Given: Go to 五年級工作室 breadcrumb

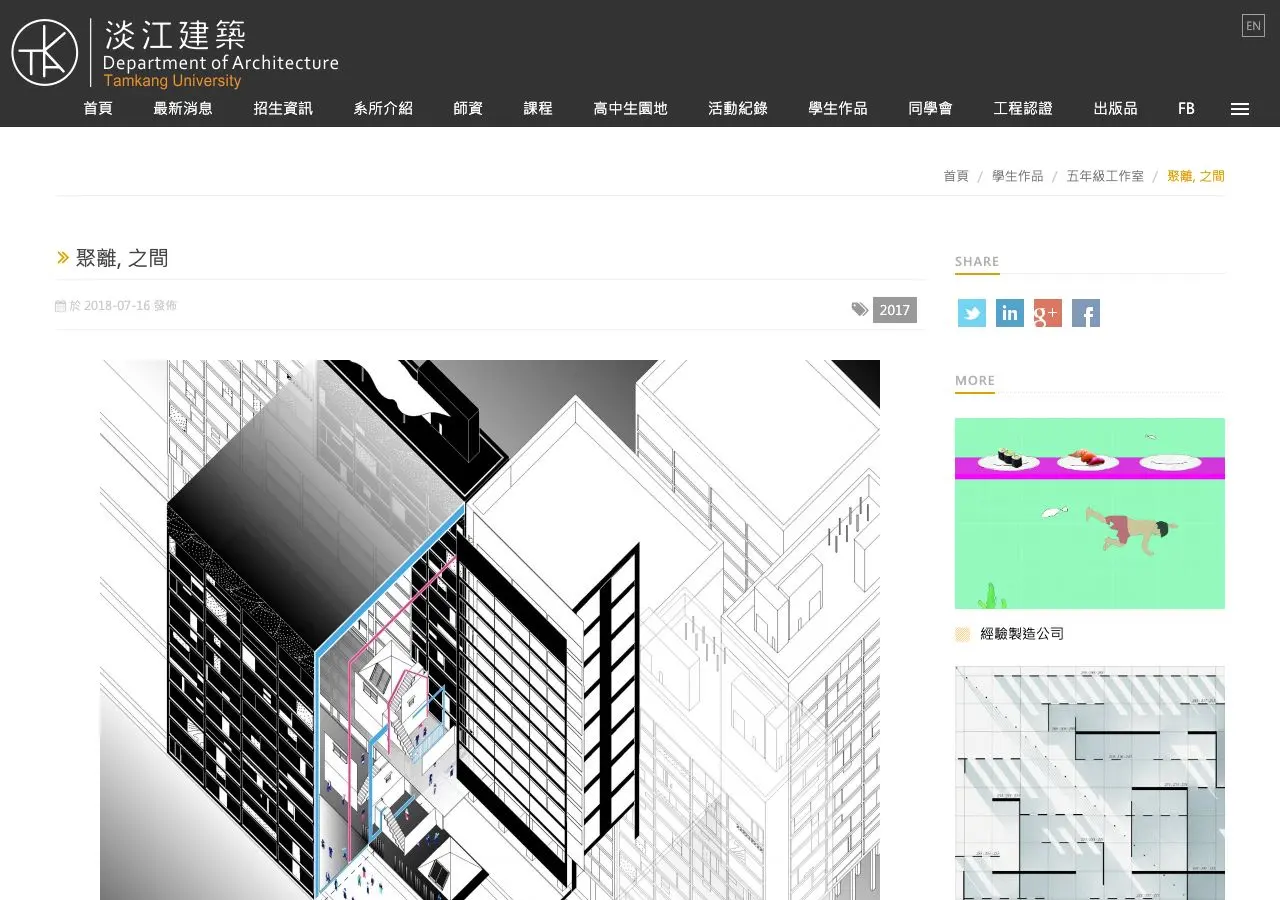Looking at the screenshot, I should click(1105, 176).
